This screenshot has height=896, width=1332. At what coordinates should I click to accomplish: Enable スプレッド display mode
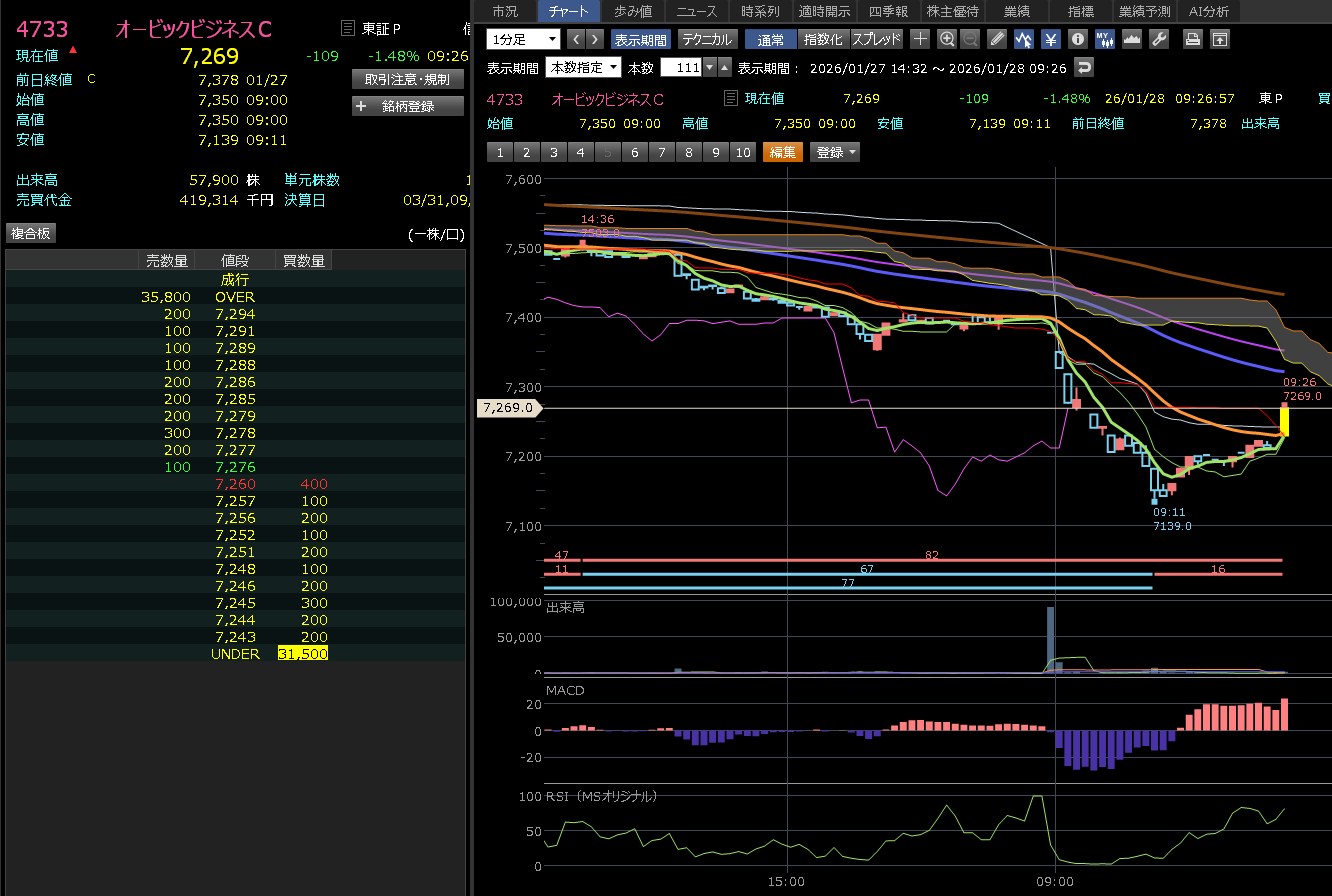coord(876,39)
